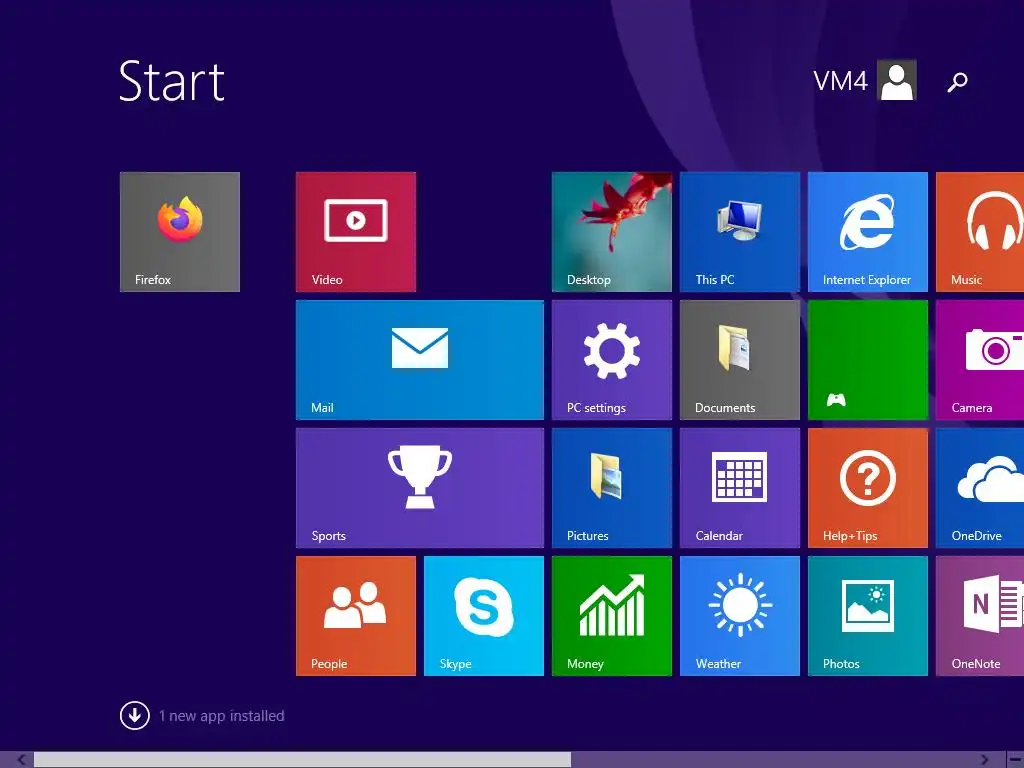Click the zoom-out minus button at the scrollbar's end
The width and height of the screenshot is (1024, 768).
tap(1016, 760)
